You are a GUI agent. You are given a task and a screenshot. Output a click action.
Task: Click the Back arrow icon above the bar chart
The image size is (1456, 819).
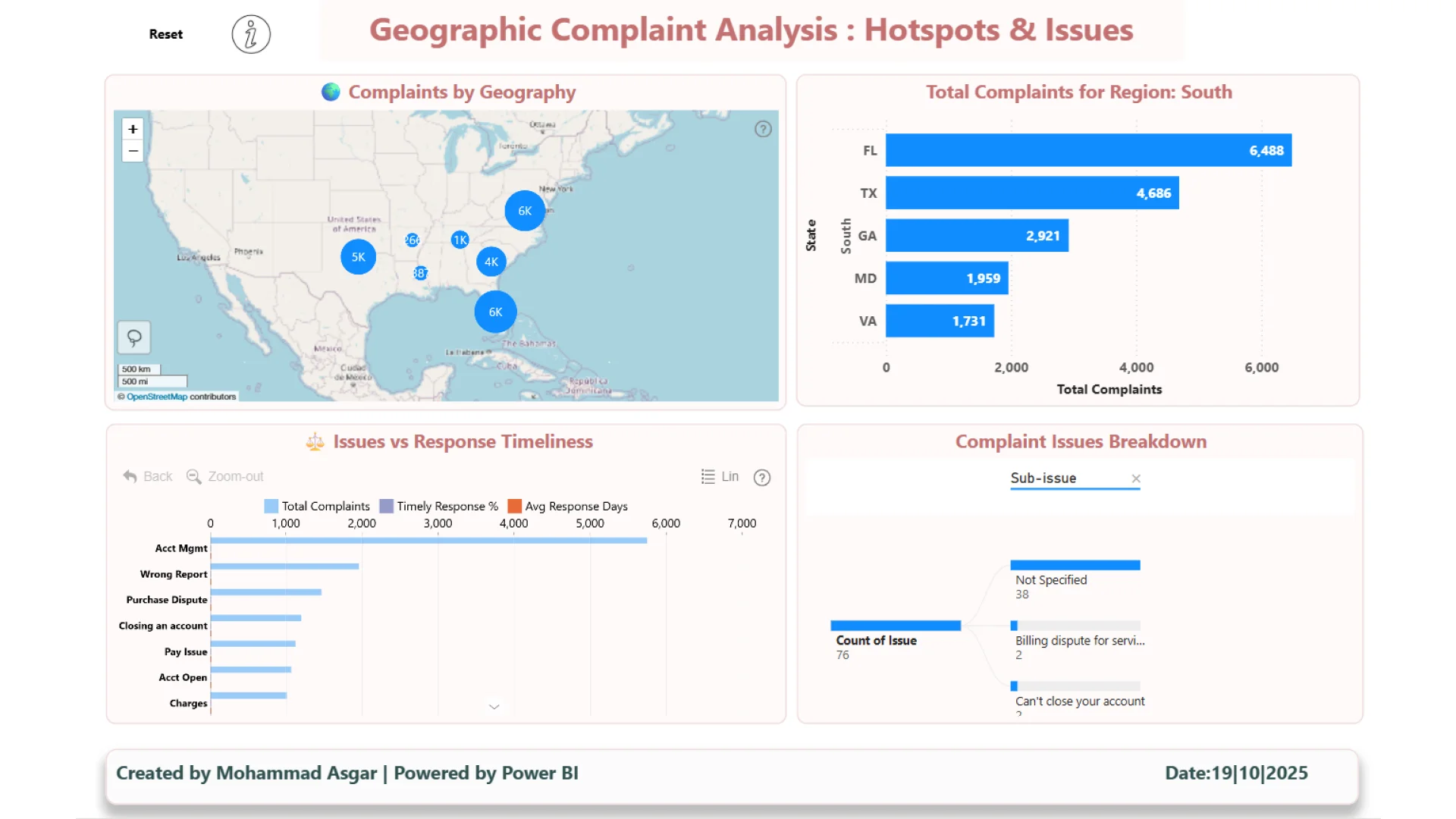[x=130, y=476]
